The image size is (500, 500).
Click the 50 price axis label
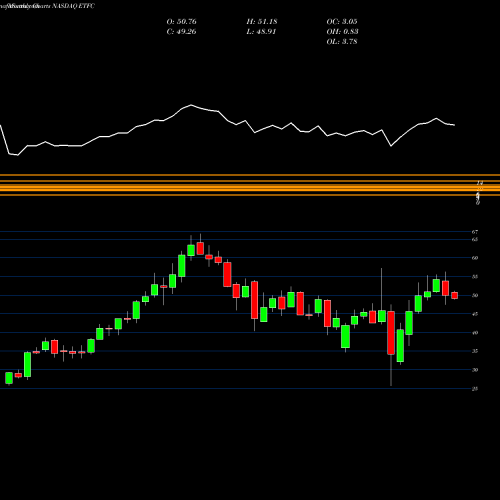click(x=475, y=295)
